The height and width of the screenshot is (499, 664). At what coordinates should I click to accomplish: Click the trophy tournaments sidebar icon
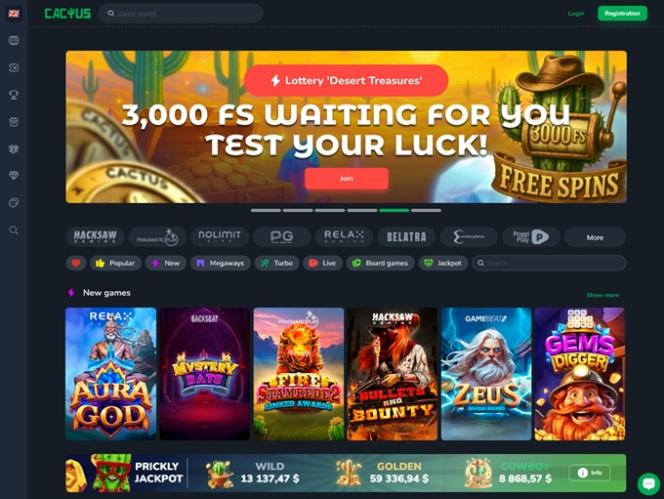coord(14,95)
